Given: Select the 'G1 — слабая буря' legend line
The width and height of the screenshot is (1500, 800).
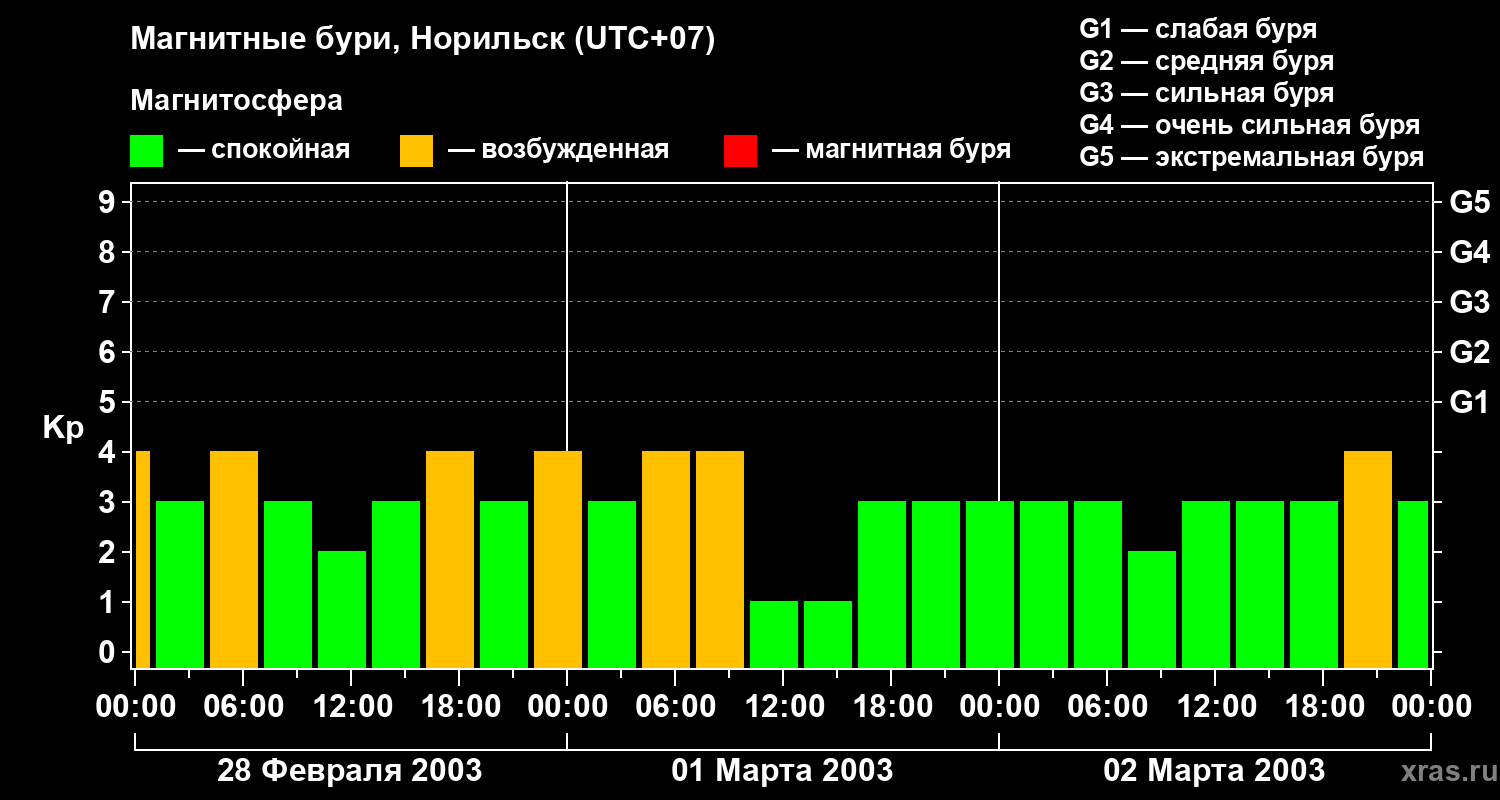Looking at the screenshot, I should [x=1198, y=29].
